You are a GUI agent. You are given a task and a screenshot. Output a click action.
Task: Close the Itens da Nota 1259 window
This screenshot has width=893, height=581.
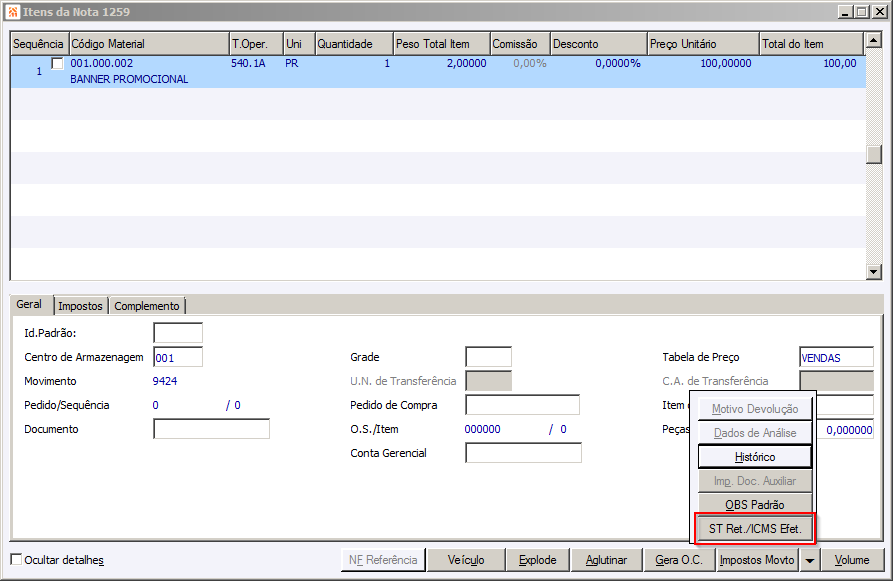[879, 11]
